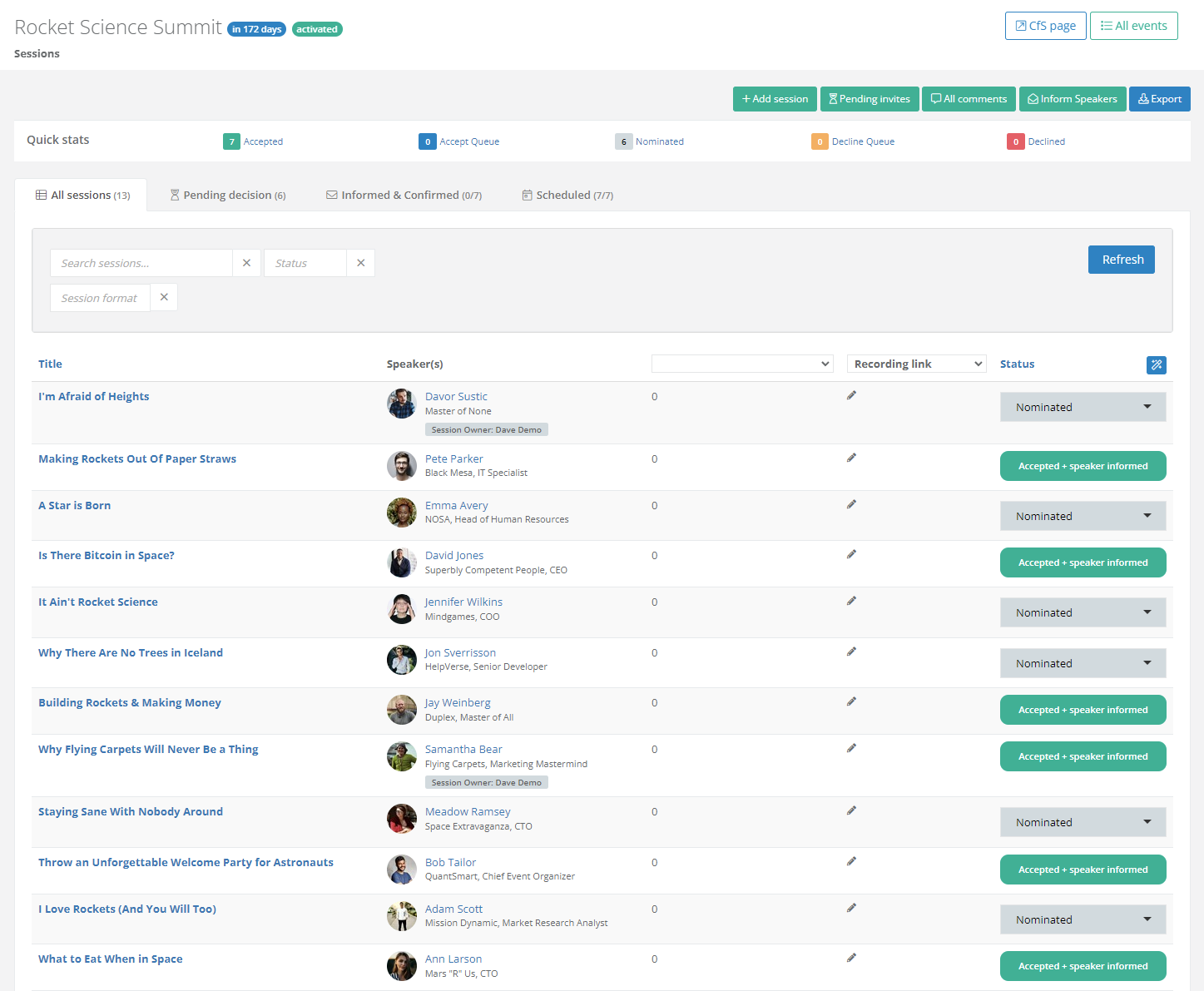The width and height of the screenshot is (1204, 991).
Task: Open the blank column selector dropdown
Action: (741, 364)
